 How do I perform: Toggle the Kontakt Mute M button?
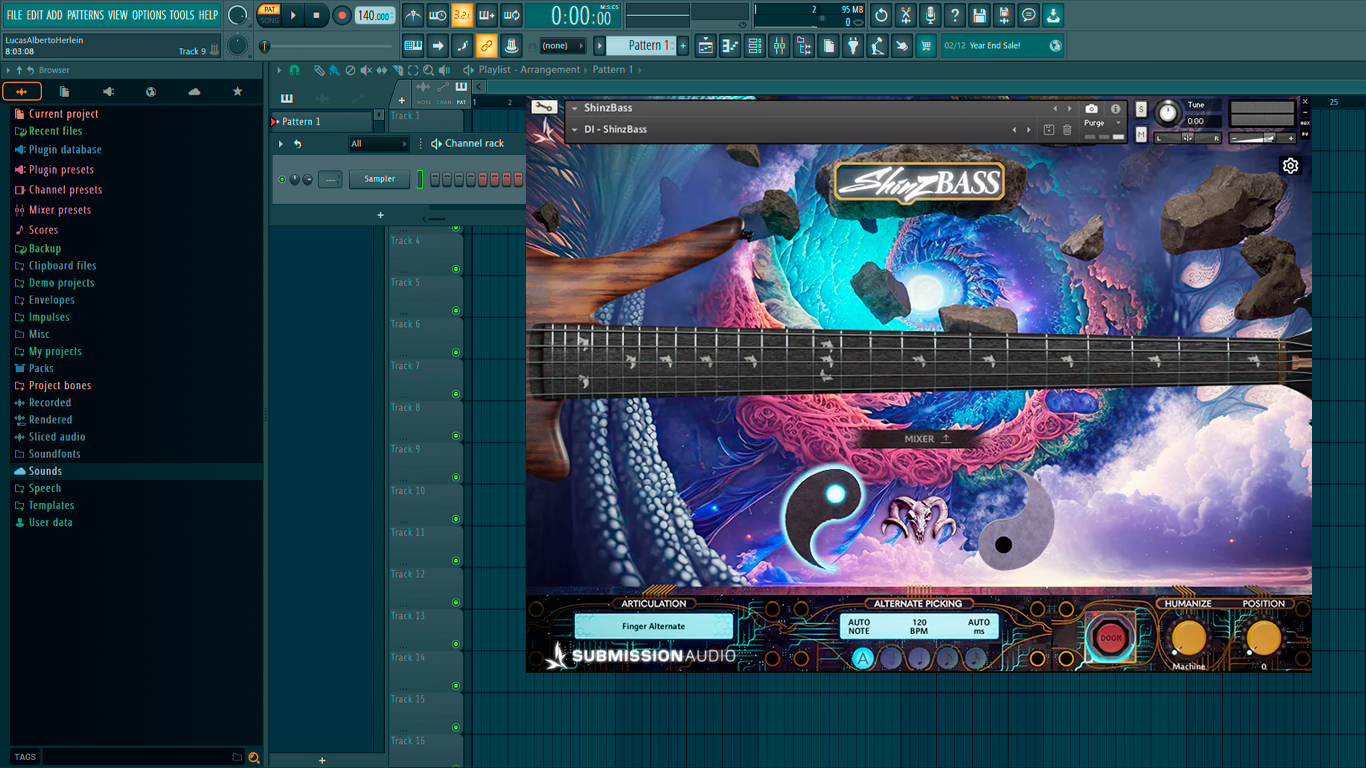(x=1141, y=134)
